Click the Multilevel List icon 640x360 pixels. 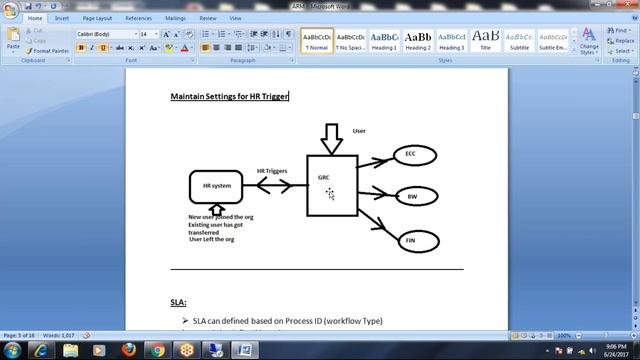(x=238, y=34)
